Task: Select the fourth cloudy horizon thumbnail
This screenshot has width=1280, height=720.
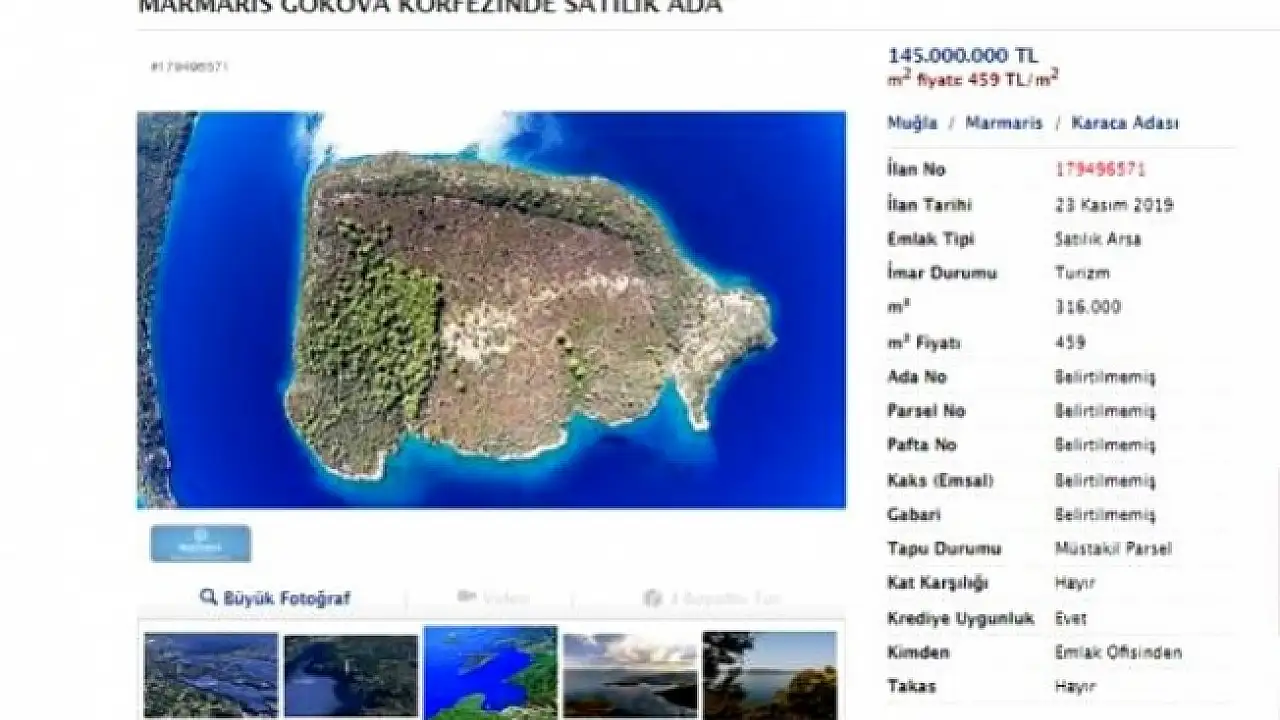Action: [630, 675]
